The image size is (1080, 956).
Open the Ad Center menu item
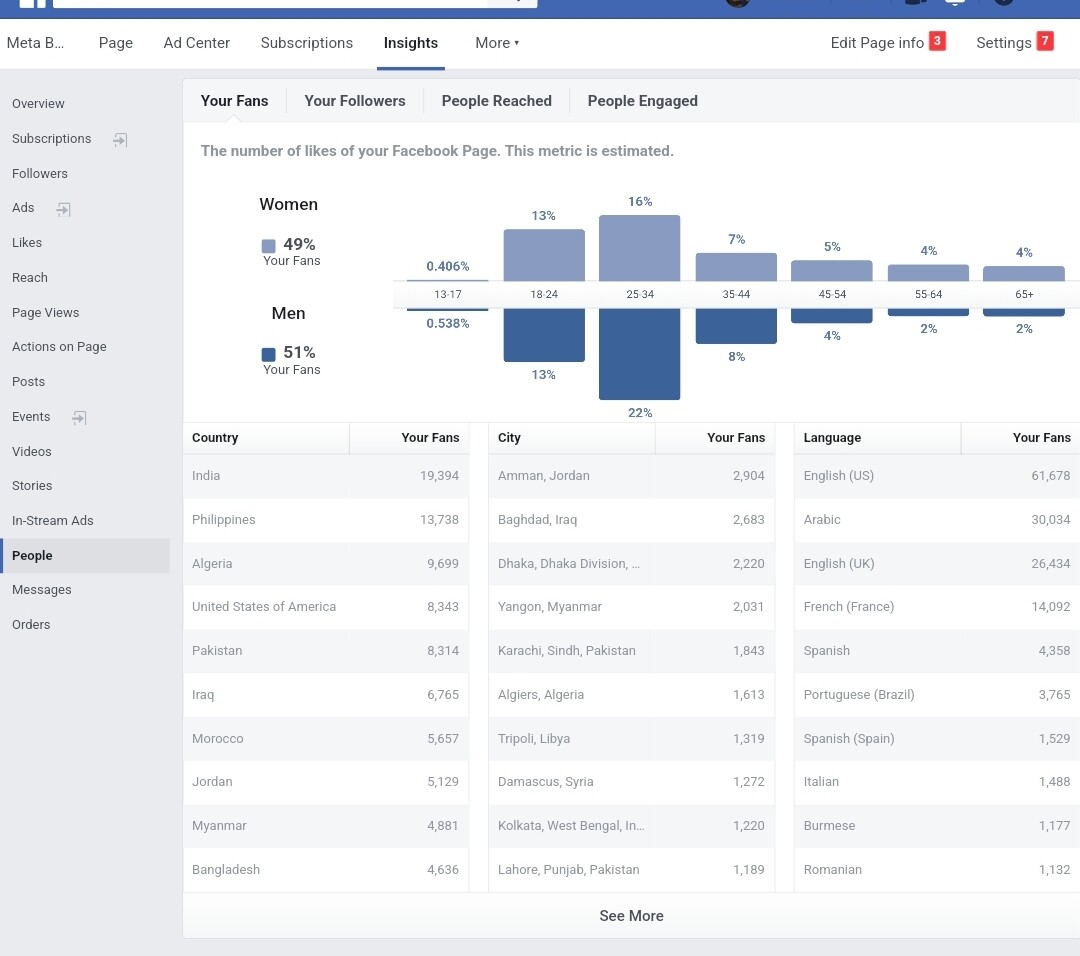(196, 43)
